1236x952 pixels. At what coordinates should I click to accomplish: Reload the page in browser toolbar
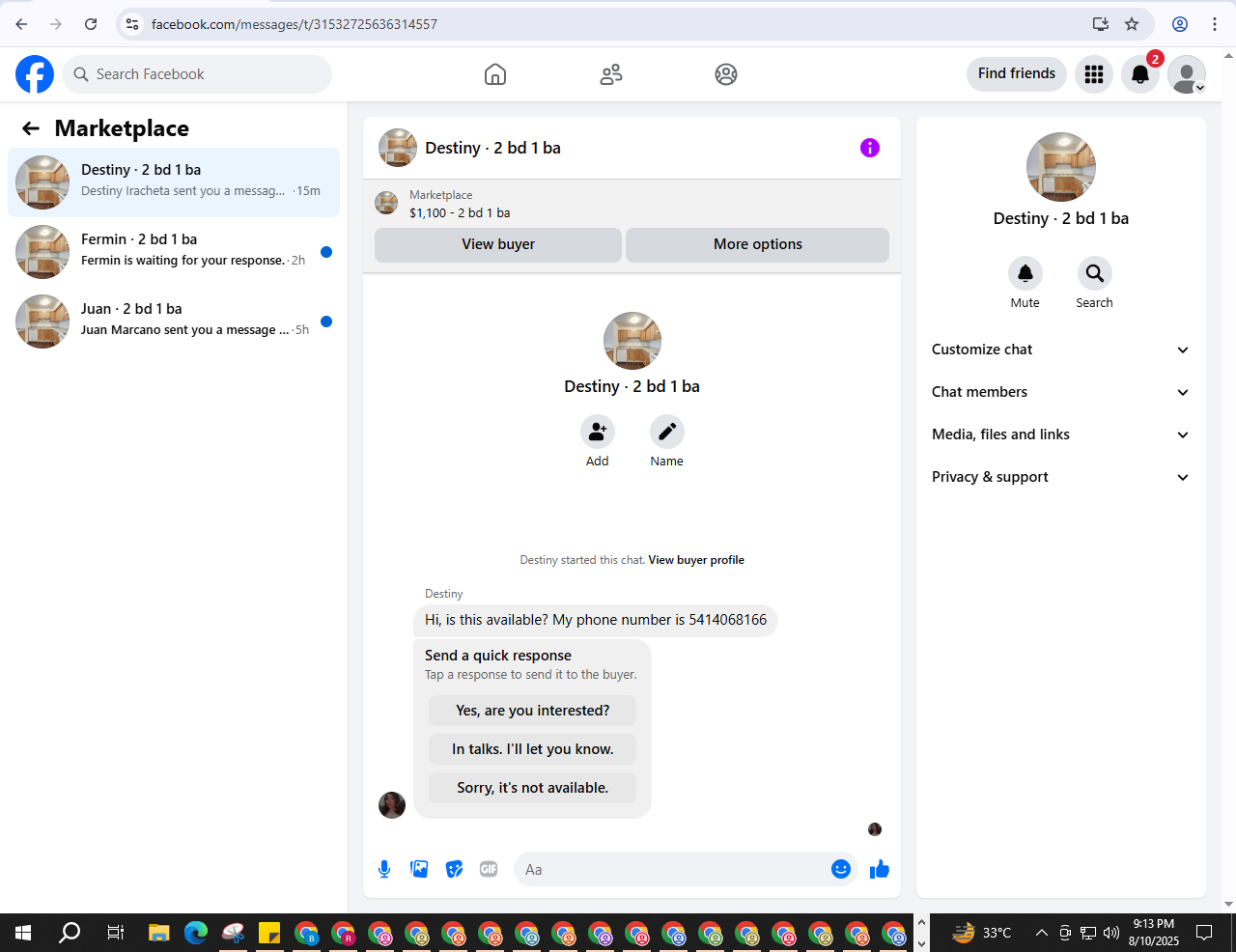[91, 24]
